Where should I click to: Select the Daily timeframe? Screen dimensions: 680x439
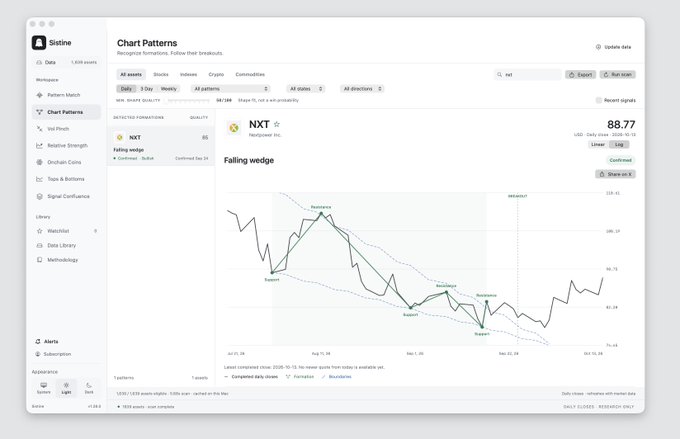pyautogui.click(x=126, y=88)
